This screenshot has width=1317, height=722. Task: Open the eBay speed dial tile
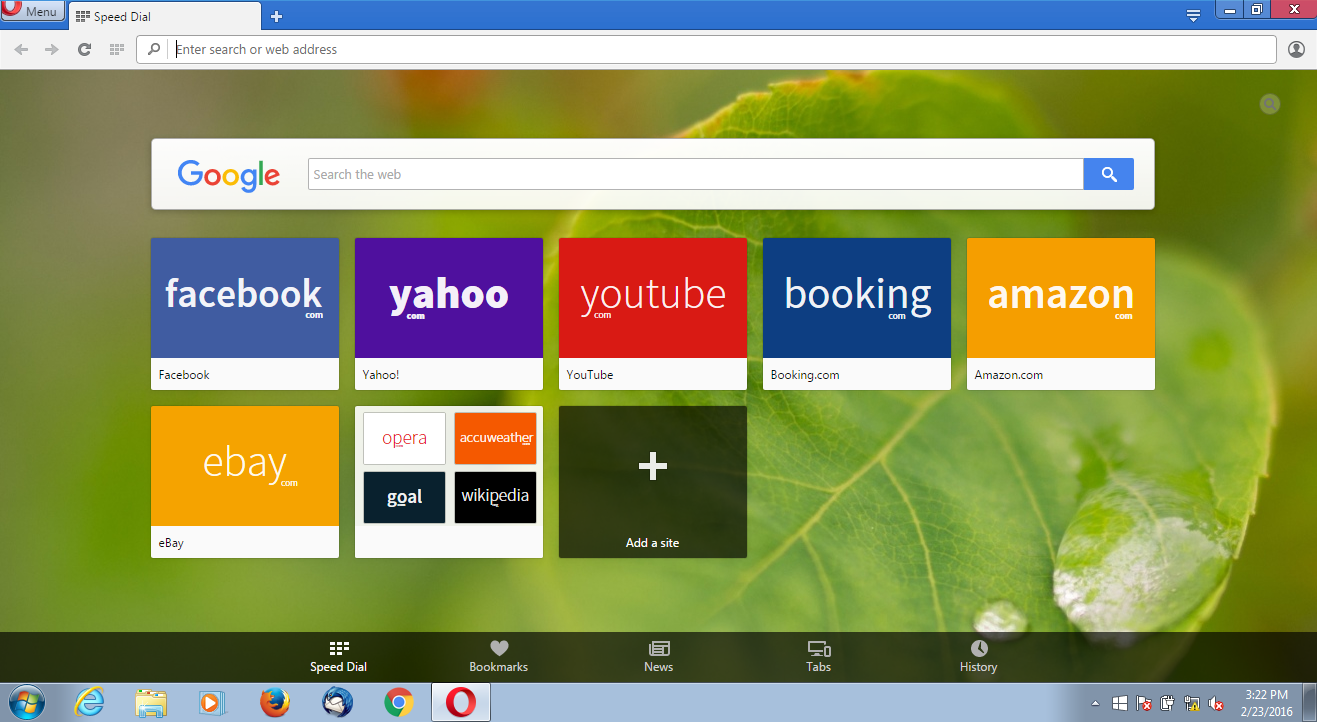coord(245,482)
